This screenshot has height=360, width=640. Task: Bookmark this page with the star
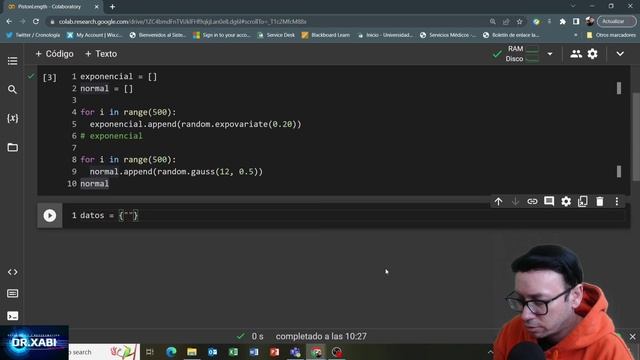click(520, 22)
